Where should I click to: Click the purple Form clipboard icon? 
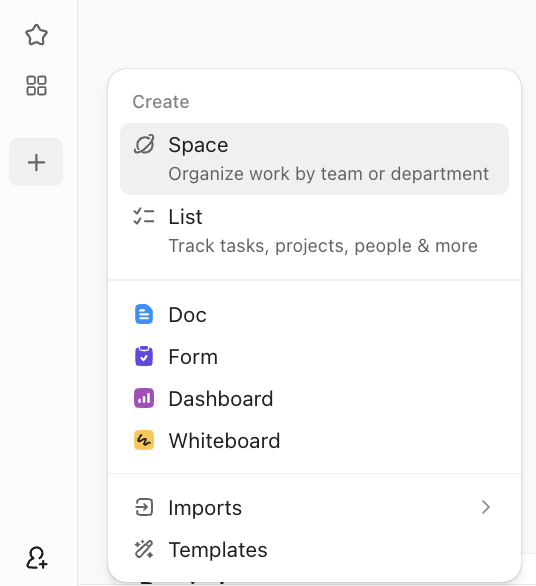coord(144,356)
